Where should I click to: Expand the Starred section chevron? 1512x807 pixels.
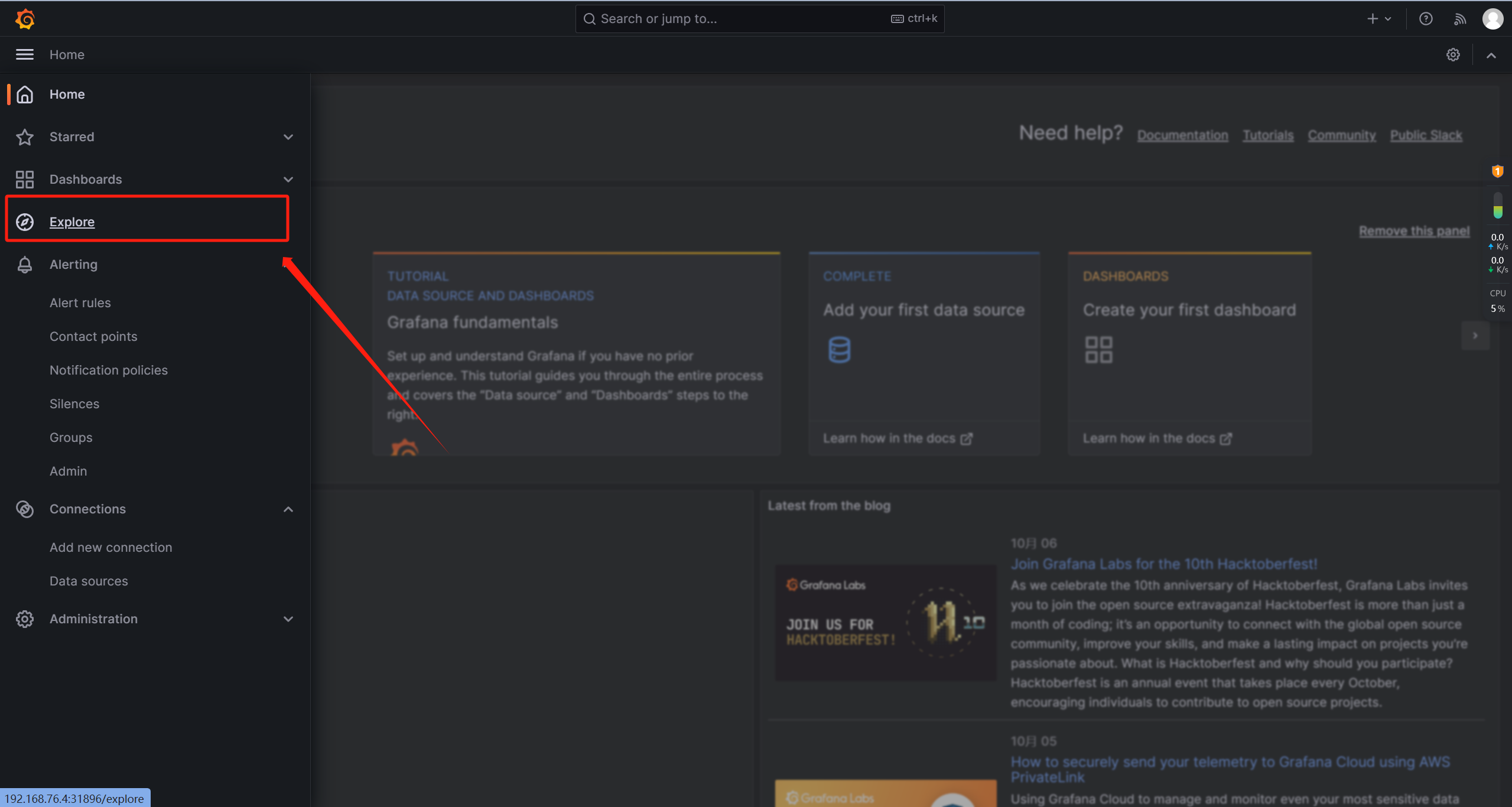288,137
